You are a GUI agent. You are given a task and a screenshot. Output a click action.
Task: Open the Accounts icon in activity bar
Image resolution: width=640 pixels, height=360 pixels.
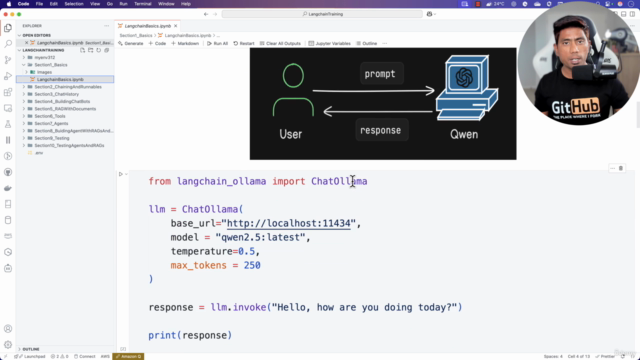[x=8, y=329]
